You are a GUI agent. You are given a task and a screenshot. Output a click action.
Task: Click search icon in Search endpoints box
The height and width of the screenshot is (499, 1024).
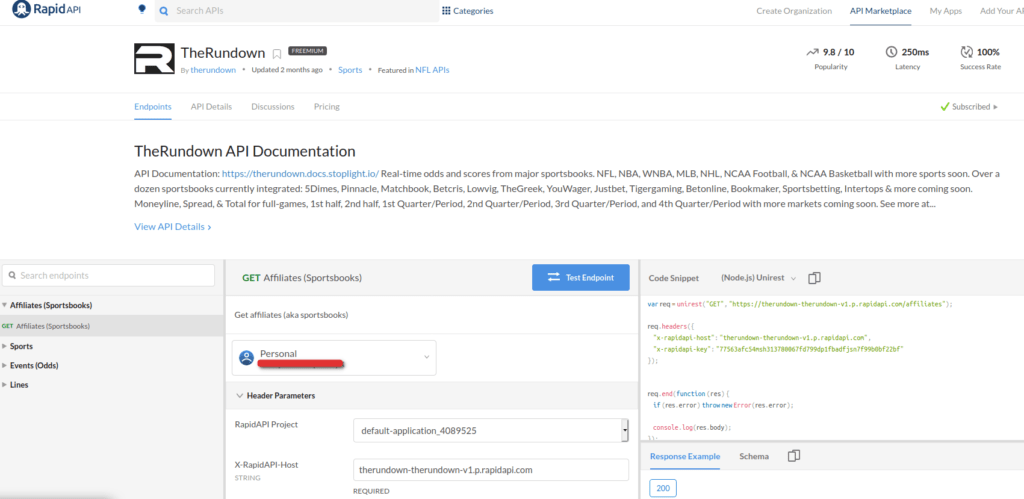[12, 276]
